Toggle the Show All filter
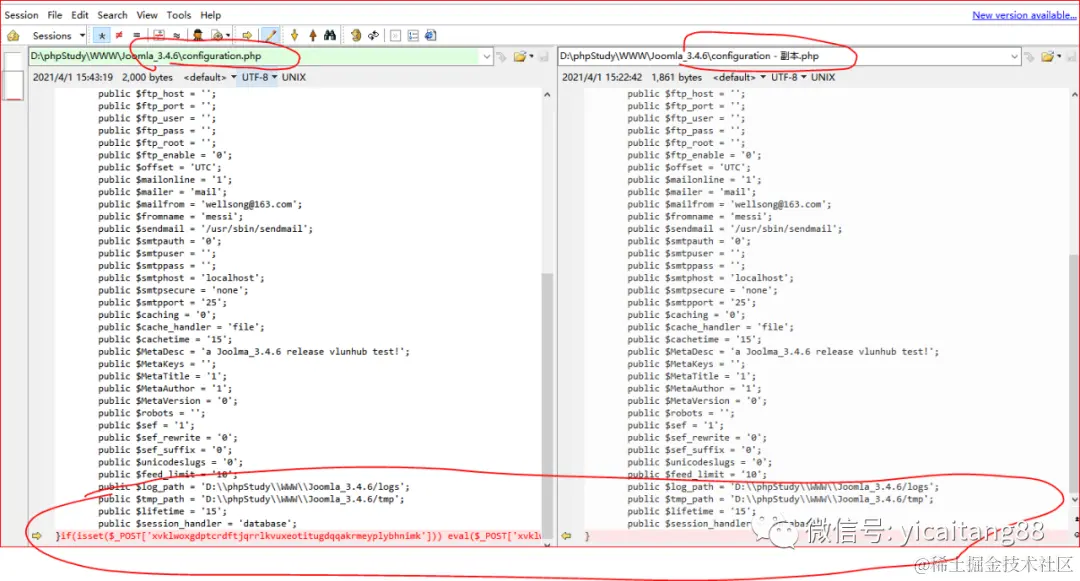The image size is (1080, 581). click(102, 35)
